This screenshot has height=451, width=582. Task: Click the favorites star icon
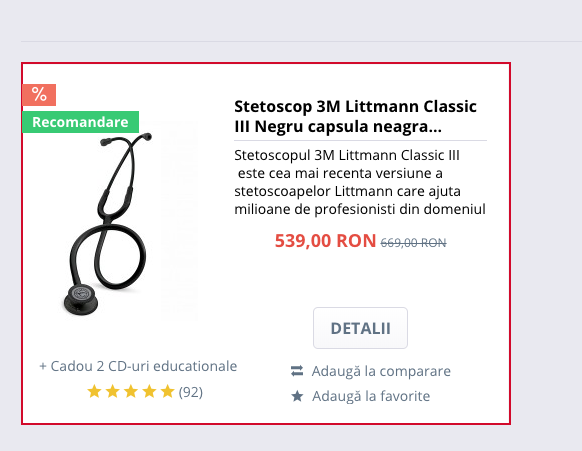coord(297,396)
